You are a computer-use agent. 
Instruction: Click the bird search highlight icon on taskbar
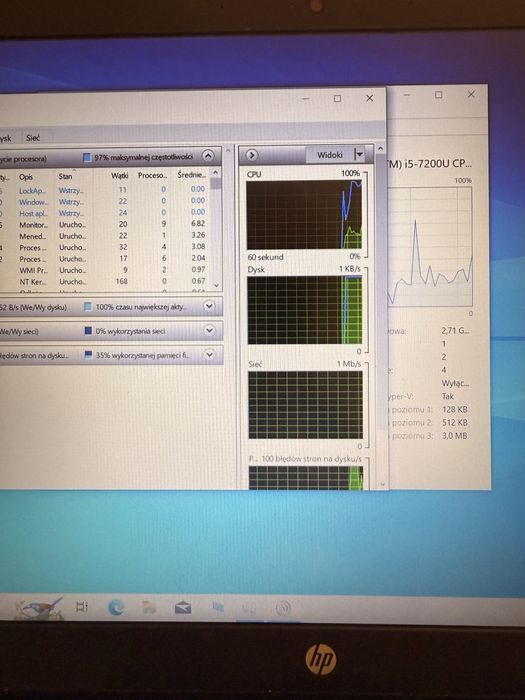pos(39,607)
